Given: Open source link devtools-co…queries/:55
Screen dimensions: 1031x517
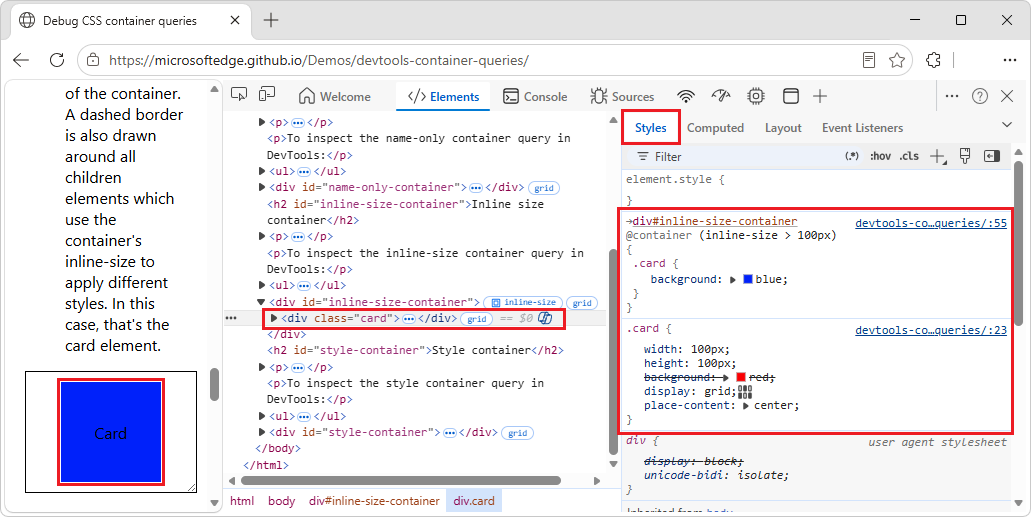Looking at the screenshot, I should pos(931,223).
